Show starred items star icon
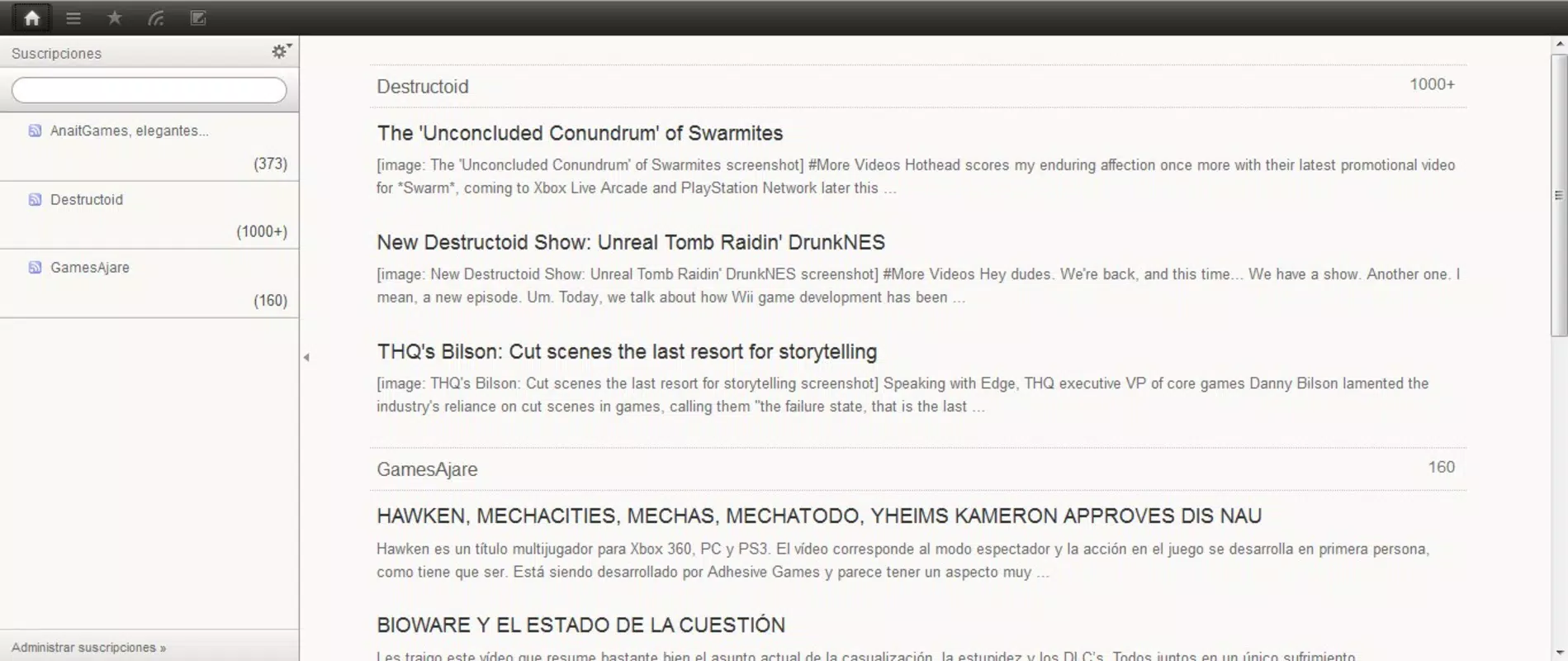Screen dimensions: 1568x661 point(115,17)
